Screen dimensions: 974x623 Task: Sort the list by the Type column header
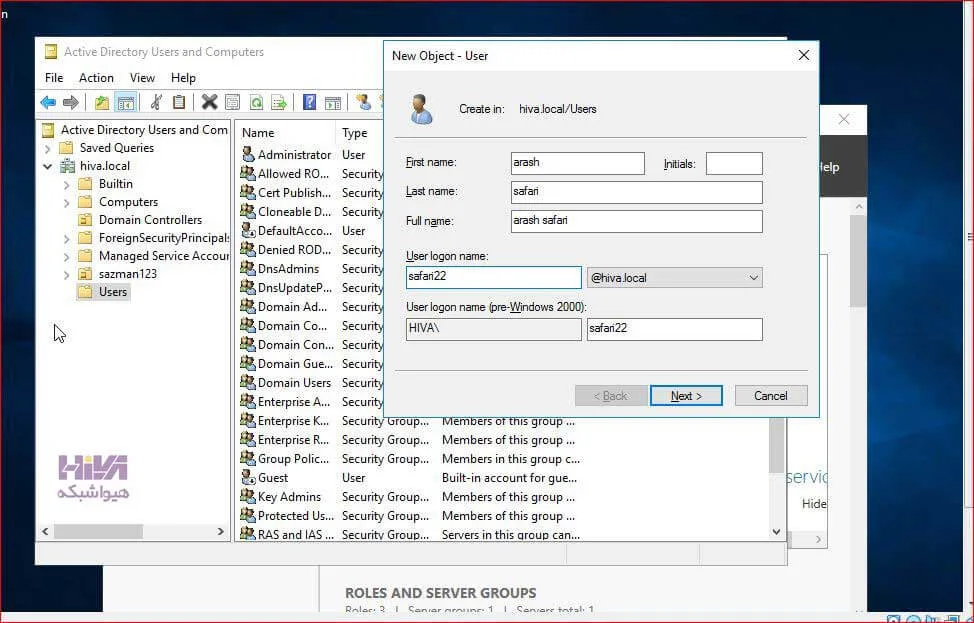click(x=360, y=133)
